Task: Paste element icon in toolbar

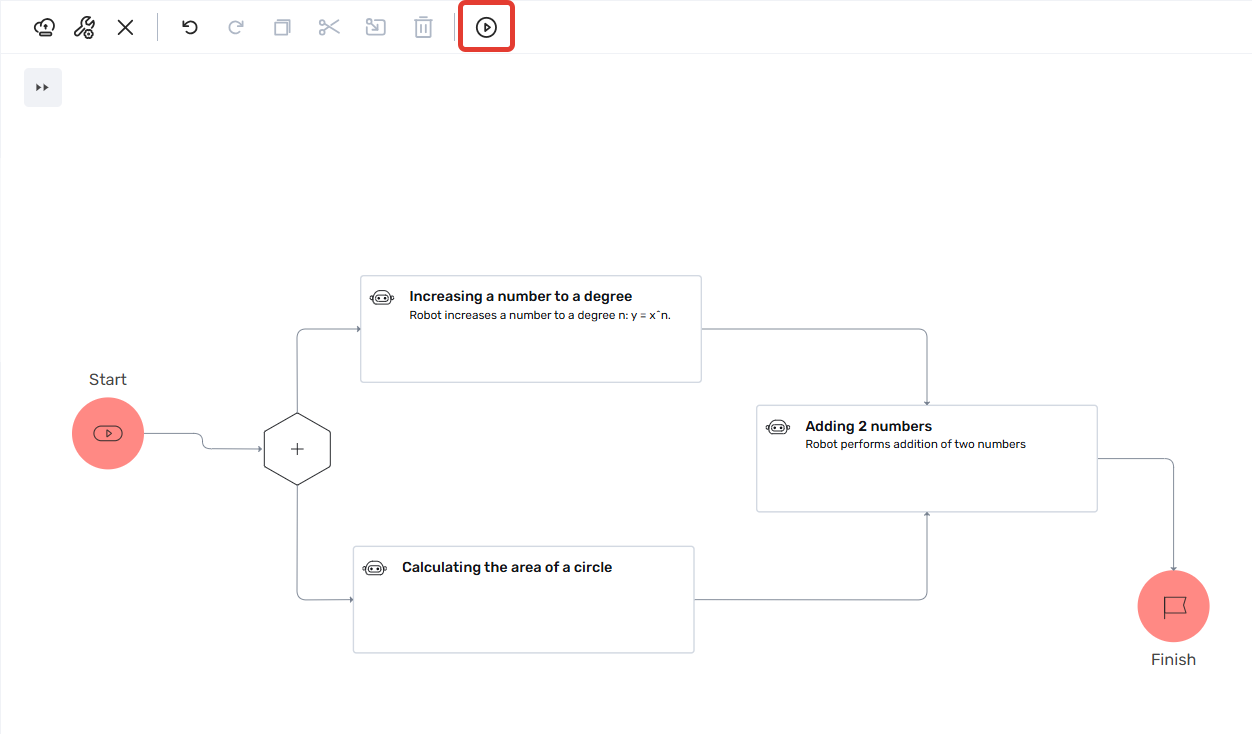Action: 376,28
